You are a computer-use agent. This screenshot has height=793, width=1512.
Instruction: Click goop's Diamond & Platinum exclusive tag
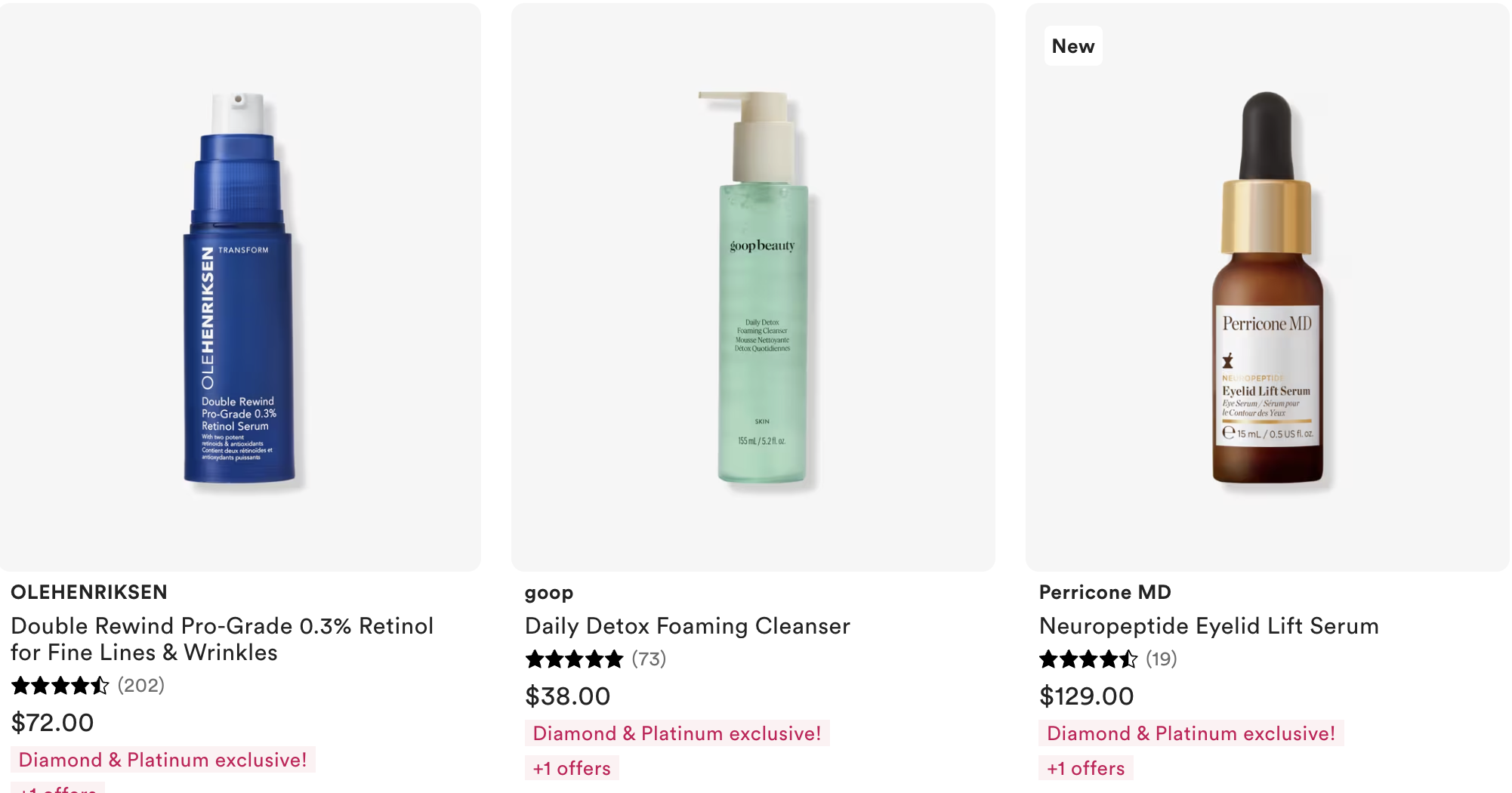(677, 733)
